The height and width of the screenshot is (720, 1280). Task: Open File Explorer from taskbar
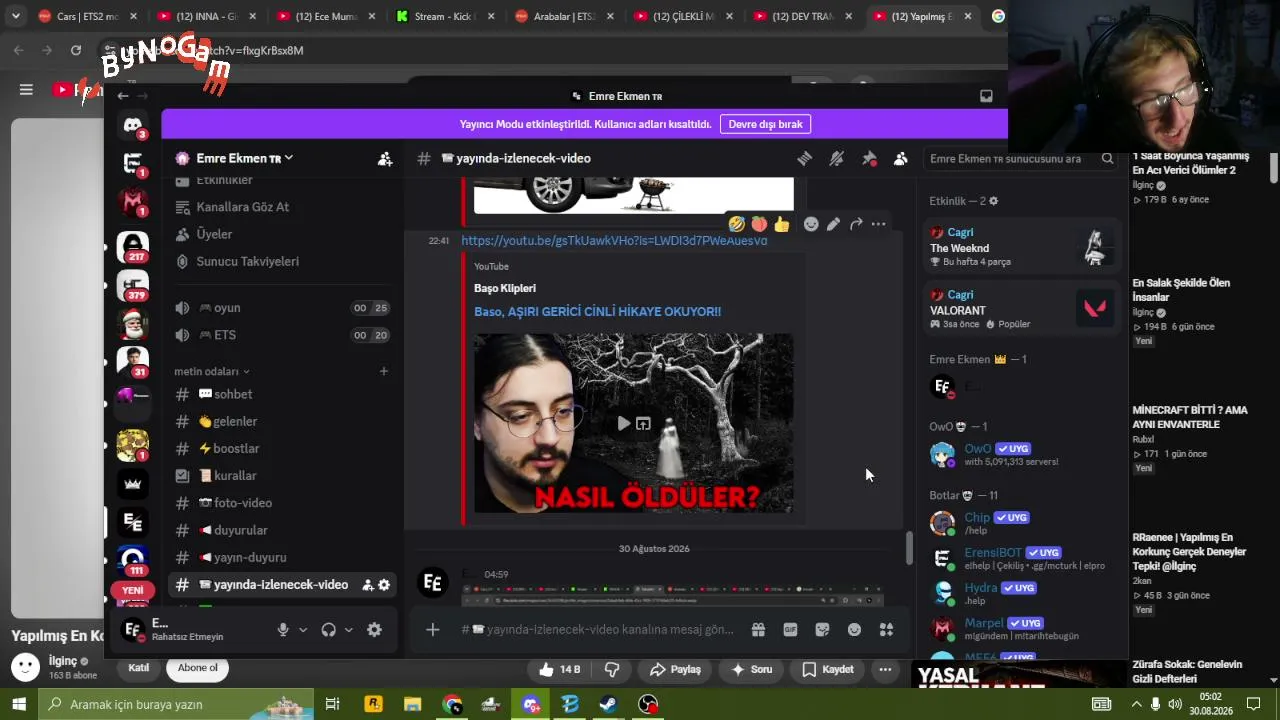pyautogui.click(x=412, y=704)
